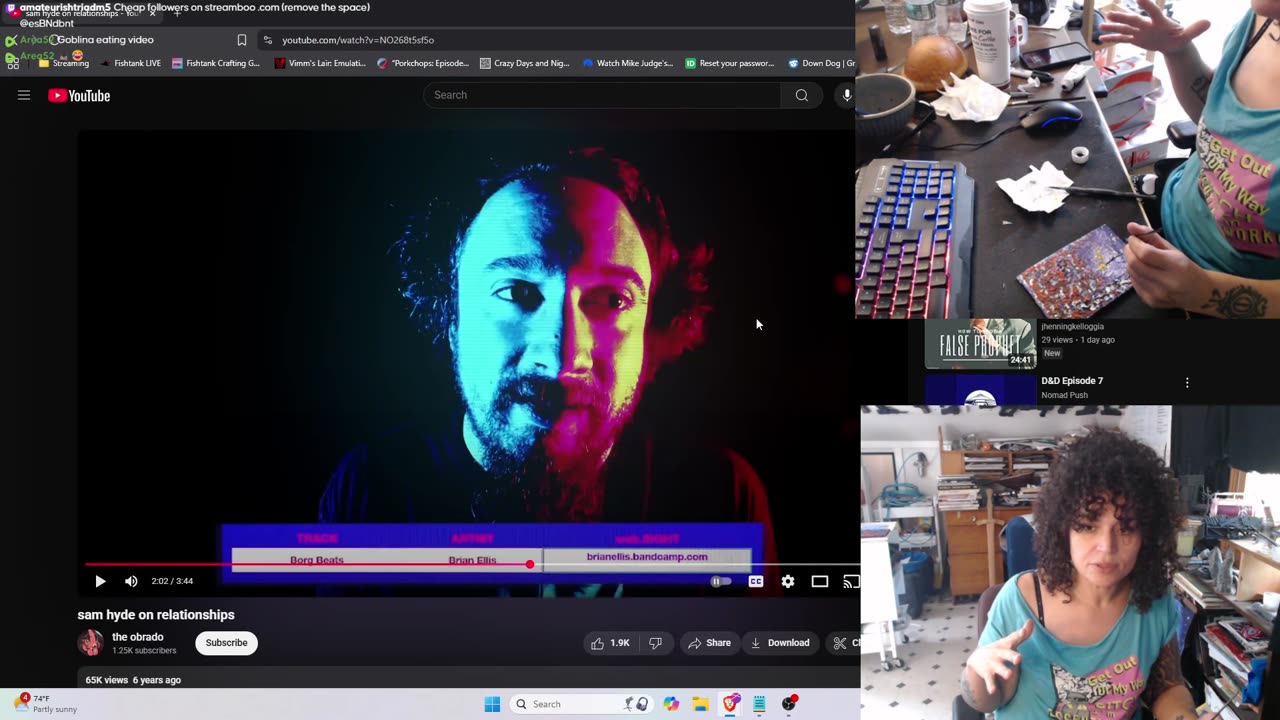Toggle the autoplay switch in the player
The height and width of the screenshot is (720, 1280).
tap(720, 581)
